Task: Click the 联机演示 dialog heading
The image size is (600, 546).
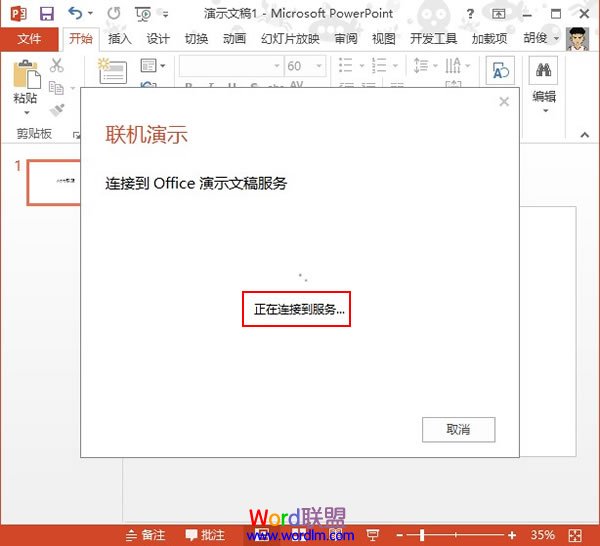Action: pyautogui.click(x=147, y=135)
